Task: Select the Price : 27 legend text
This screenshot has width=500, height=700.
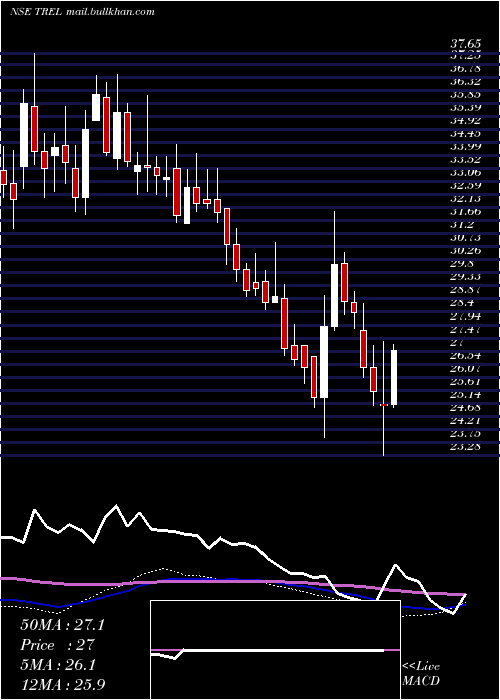Action: (x=57, y=645)
